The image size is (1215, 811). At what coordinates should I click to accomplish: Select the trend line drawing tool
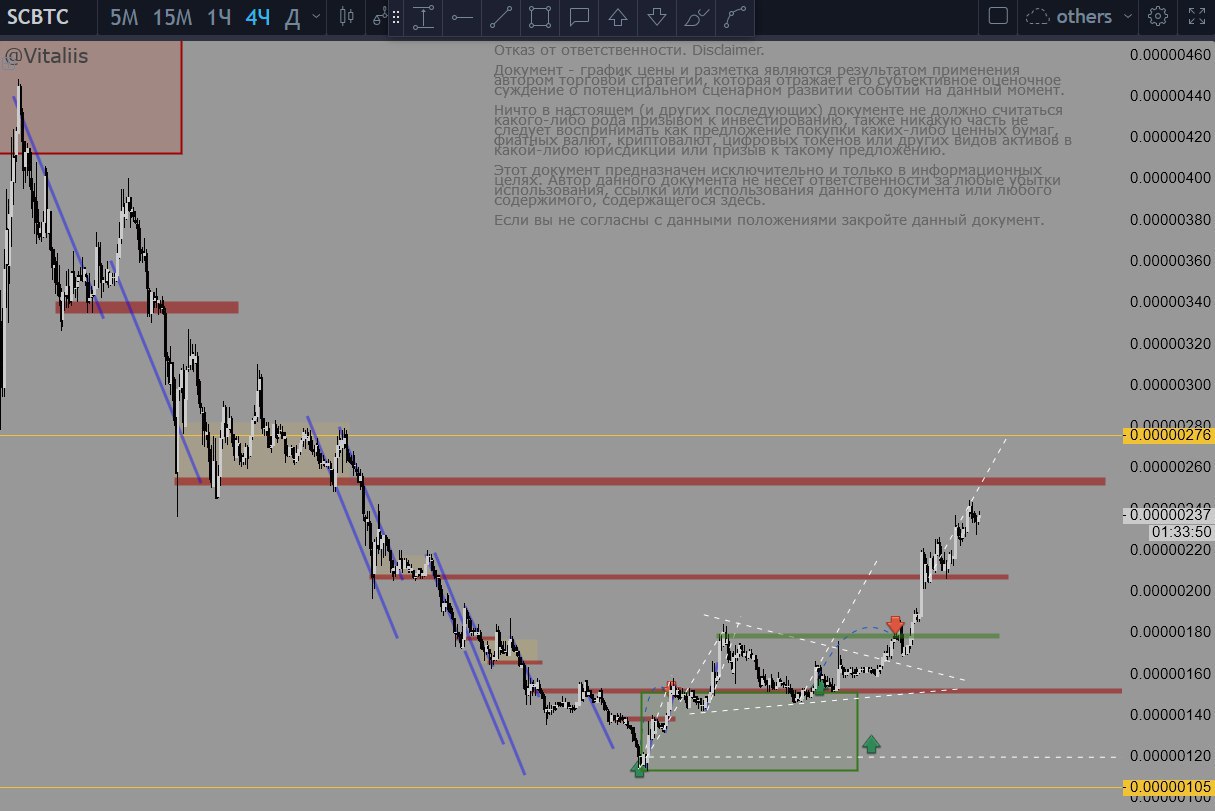(501, 17)
